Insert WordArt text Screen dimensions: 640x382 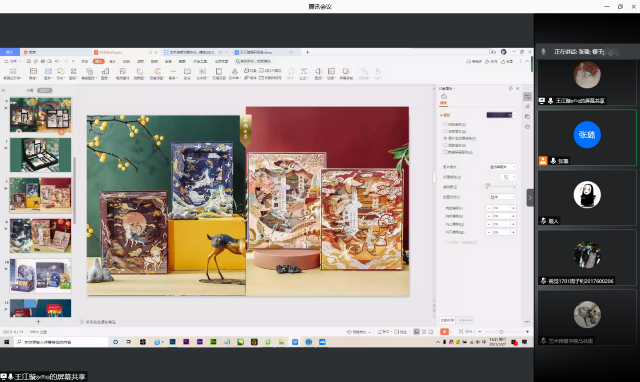pos(235,73)
